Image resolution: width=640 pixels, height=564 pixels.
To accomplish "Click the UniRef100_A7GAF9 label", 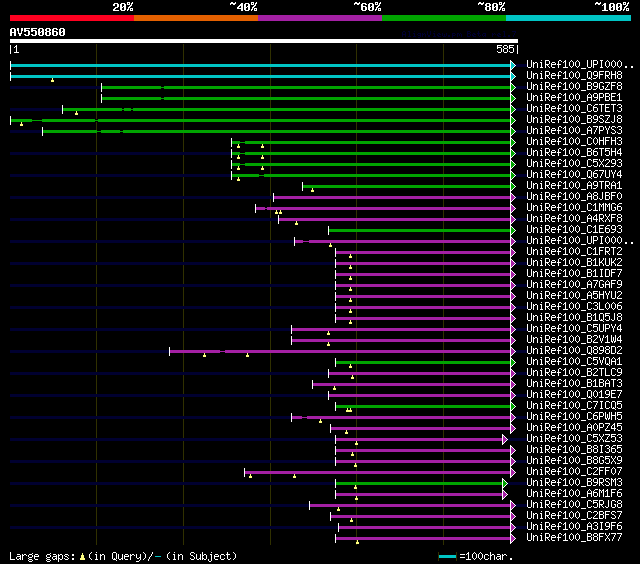I will pyautogui.click(x=574, y=285).
